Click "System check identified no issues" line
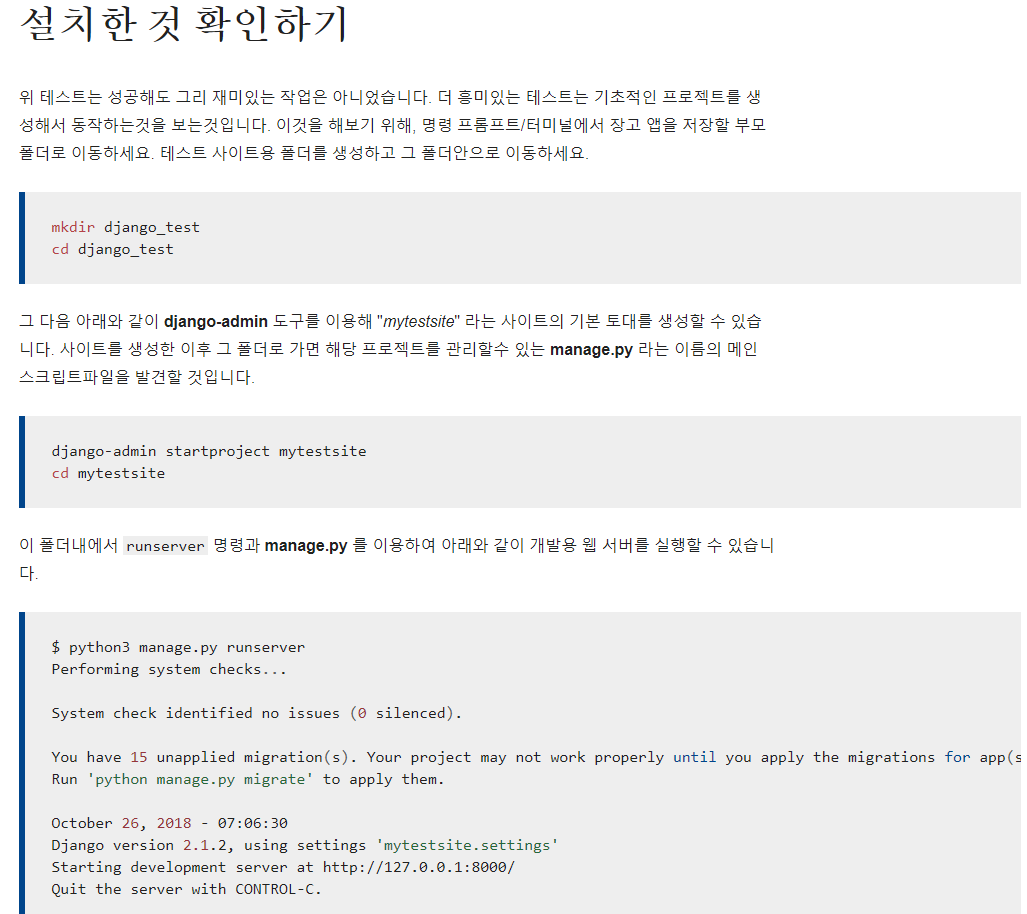Screen dimensions: 1027x914 [256, 714]
